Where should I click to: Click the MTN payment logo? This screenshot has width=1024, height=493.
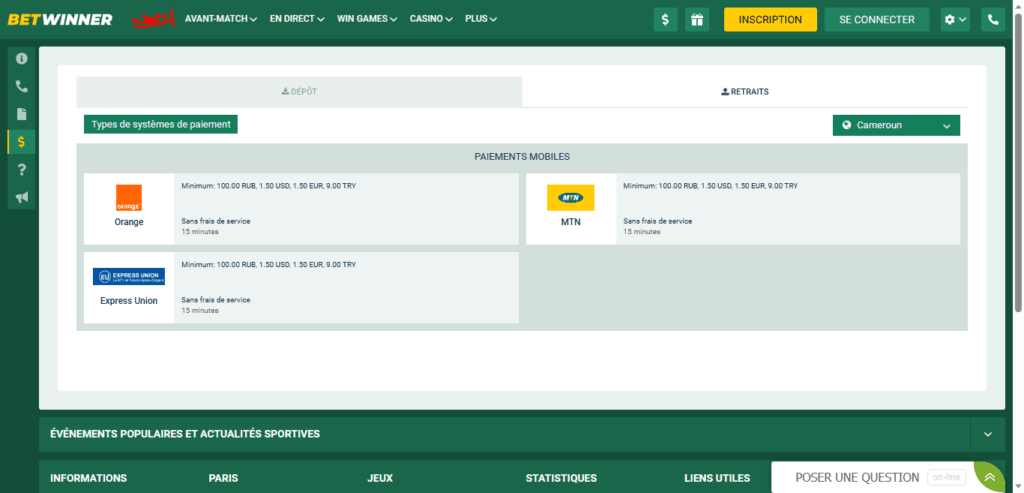click(571, 198)
